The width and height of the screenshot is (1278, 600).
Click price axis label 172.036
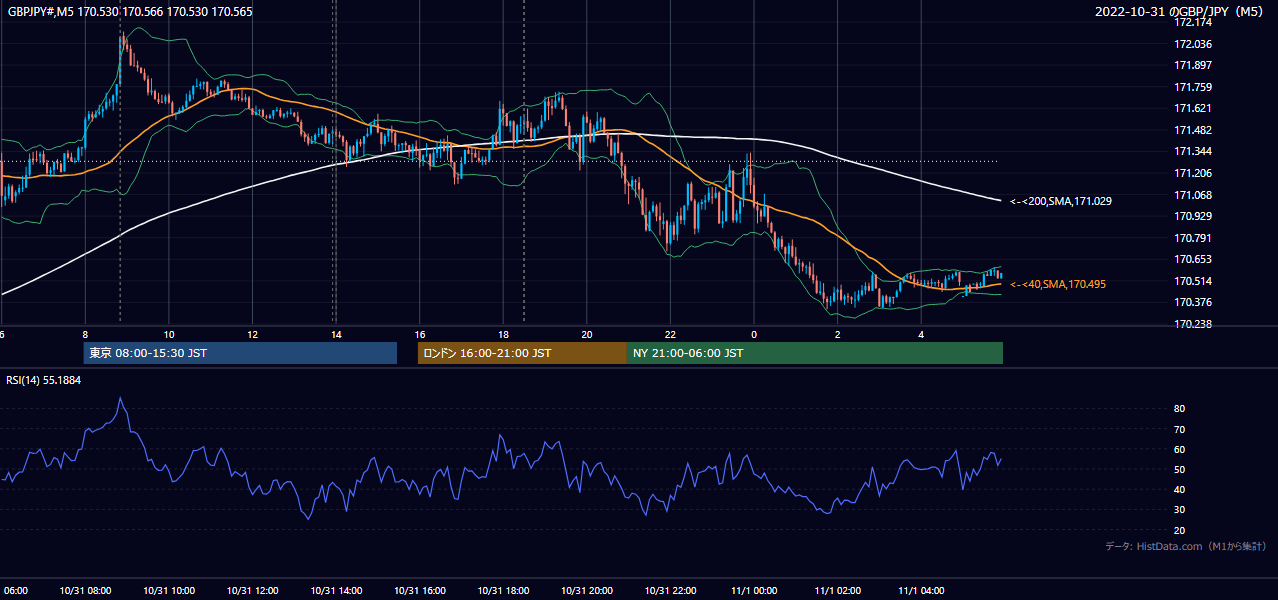coord(1194,44)
